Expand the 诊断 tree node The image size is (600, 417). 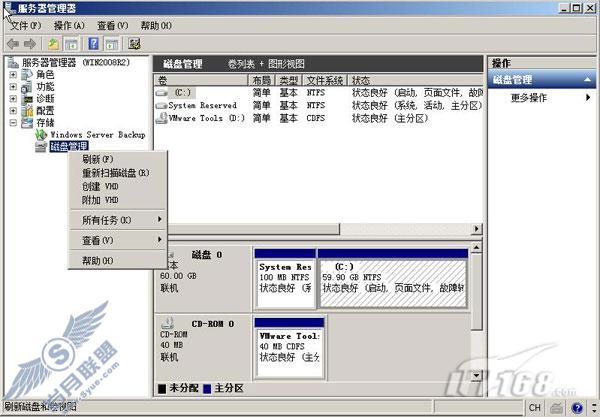13,99
